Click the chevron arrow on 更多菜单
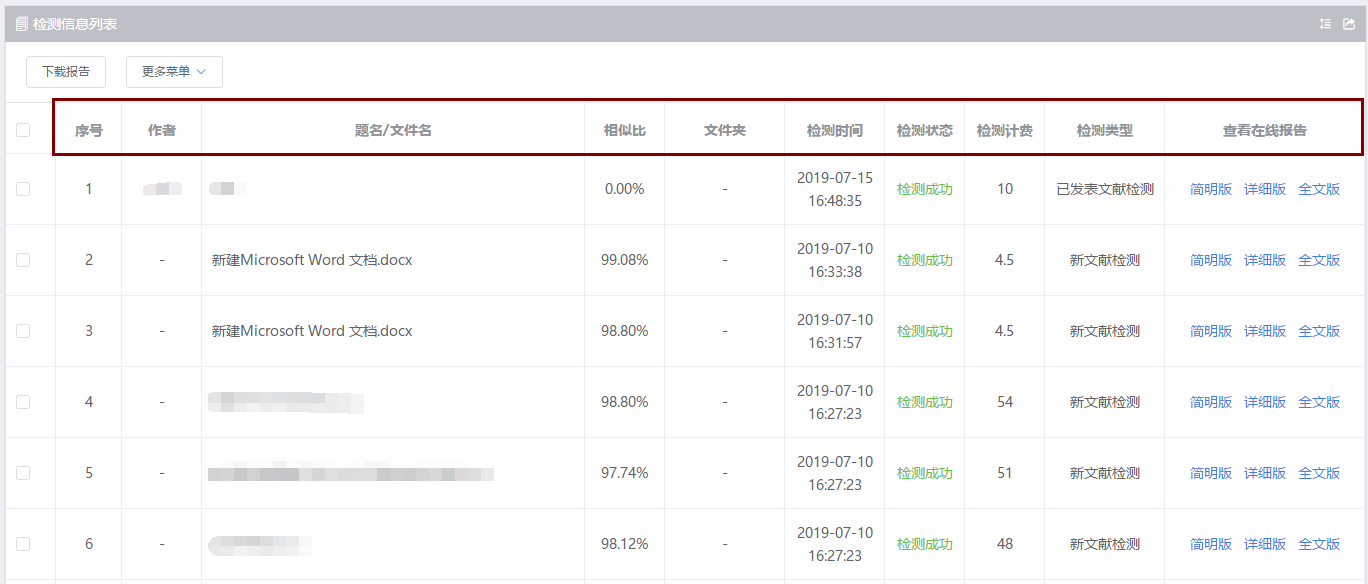This screenshot has height=584, width=1368. click(201, 72)
